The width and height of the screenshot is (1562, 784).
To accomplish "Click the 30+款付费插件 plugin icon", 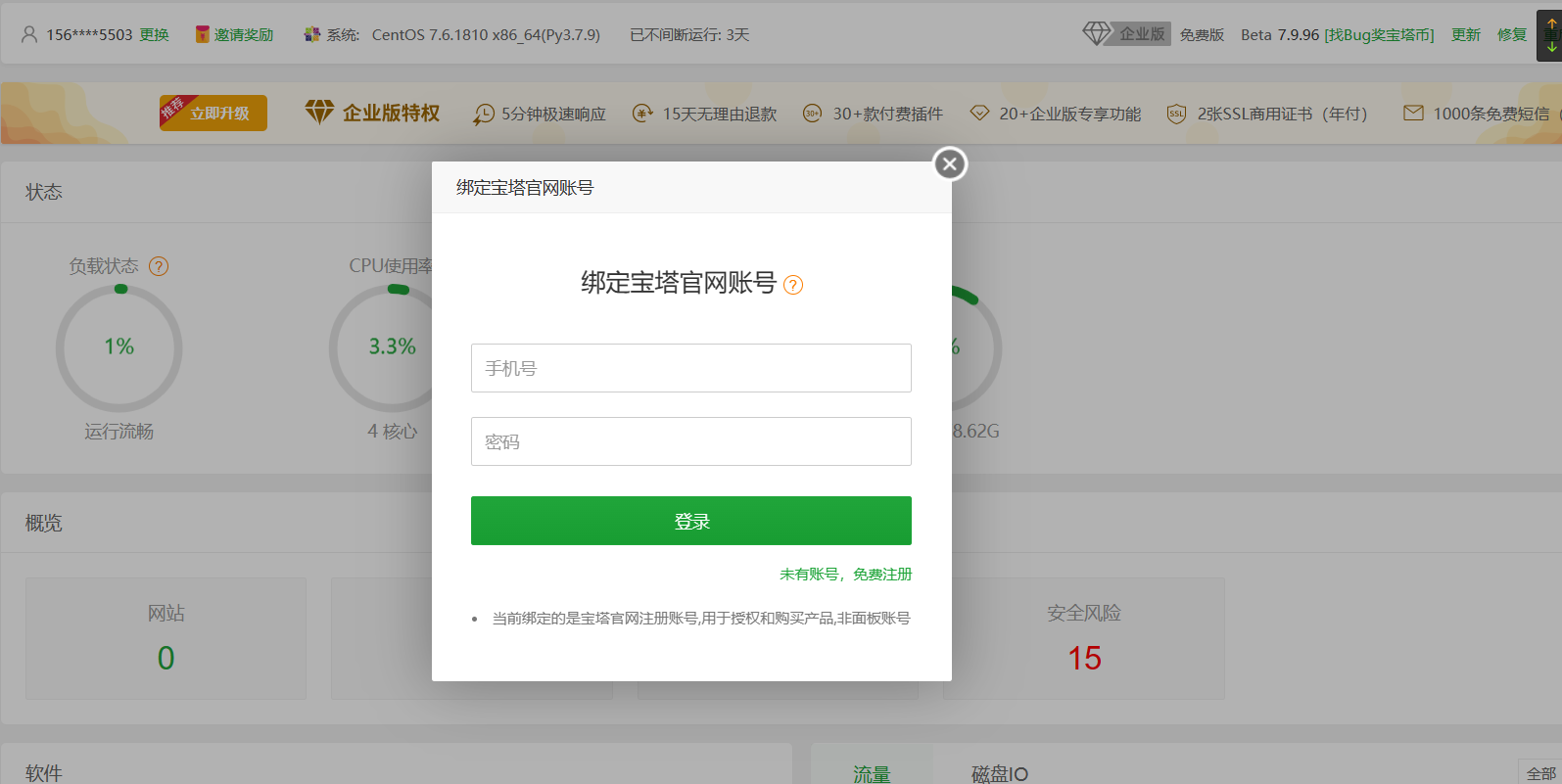I will [812, 114].
